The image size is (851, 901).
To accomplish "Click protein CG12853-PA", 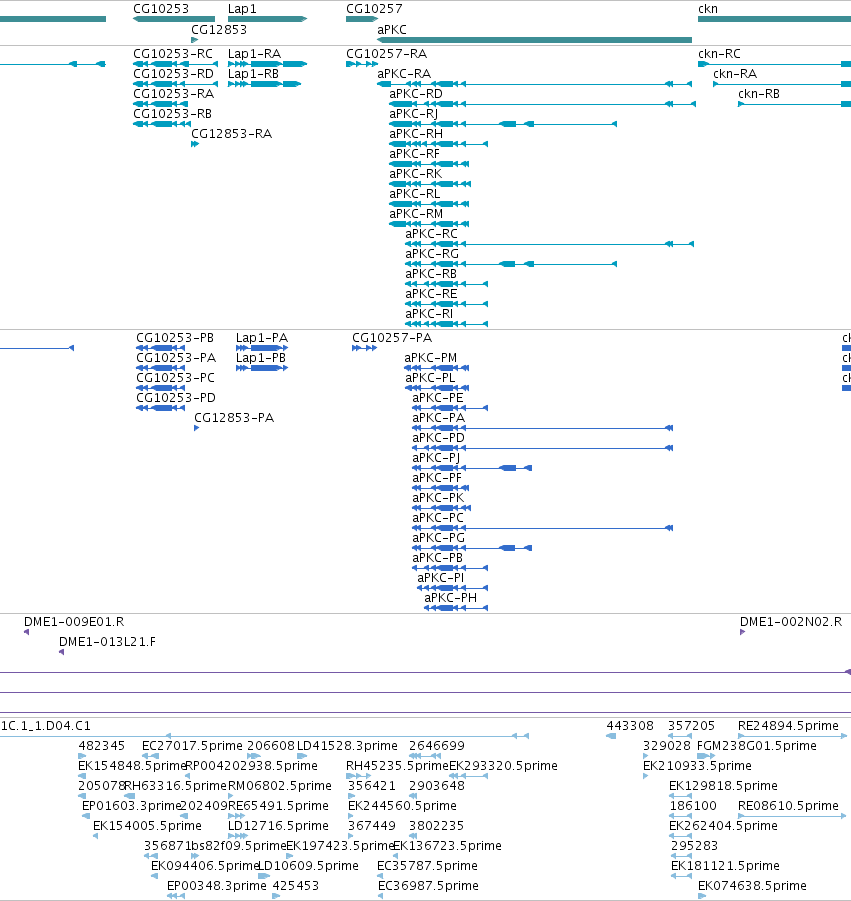I will point(197,428).
